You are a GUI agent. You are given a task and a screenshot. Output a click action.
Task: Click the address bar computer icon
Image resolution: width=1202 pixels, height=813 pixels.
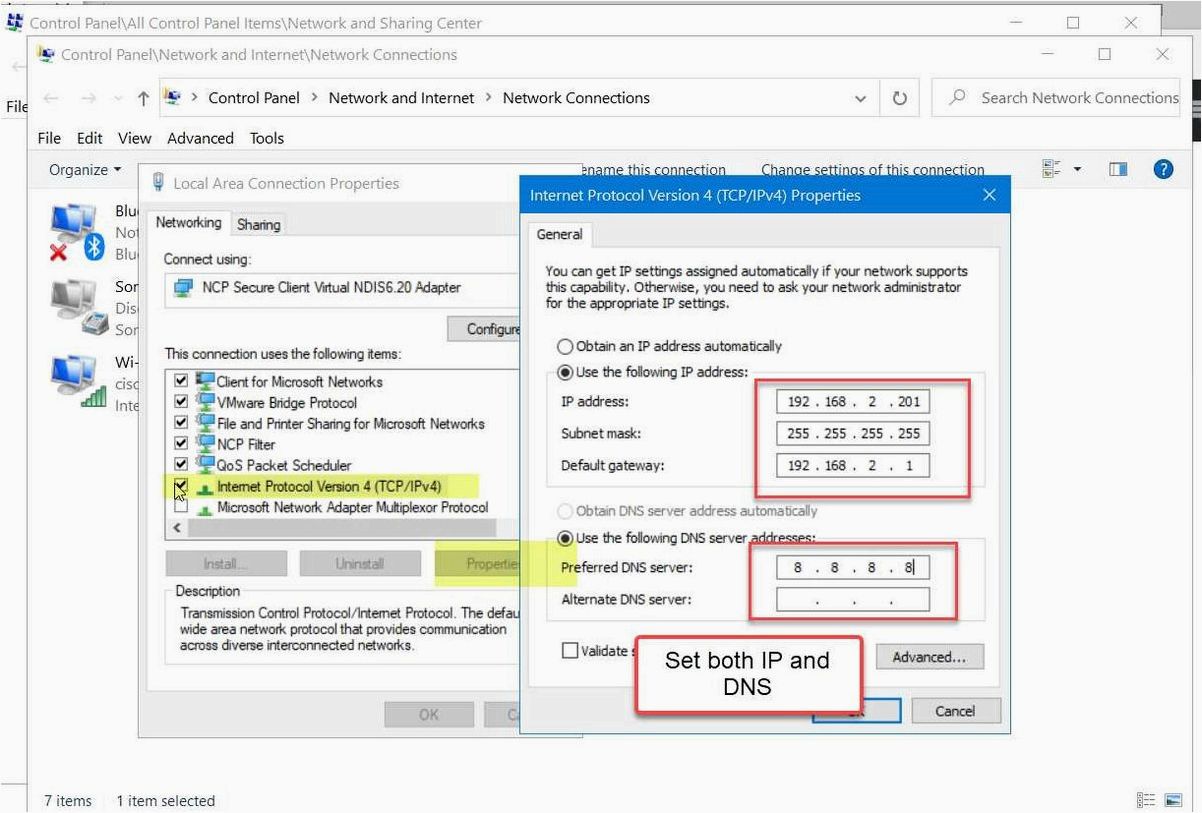click(171, 97)
